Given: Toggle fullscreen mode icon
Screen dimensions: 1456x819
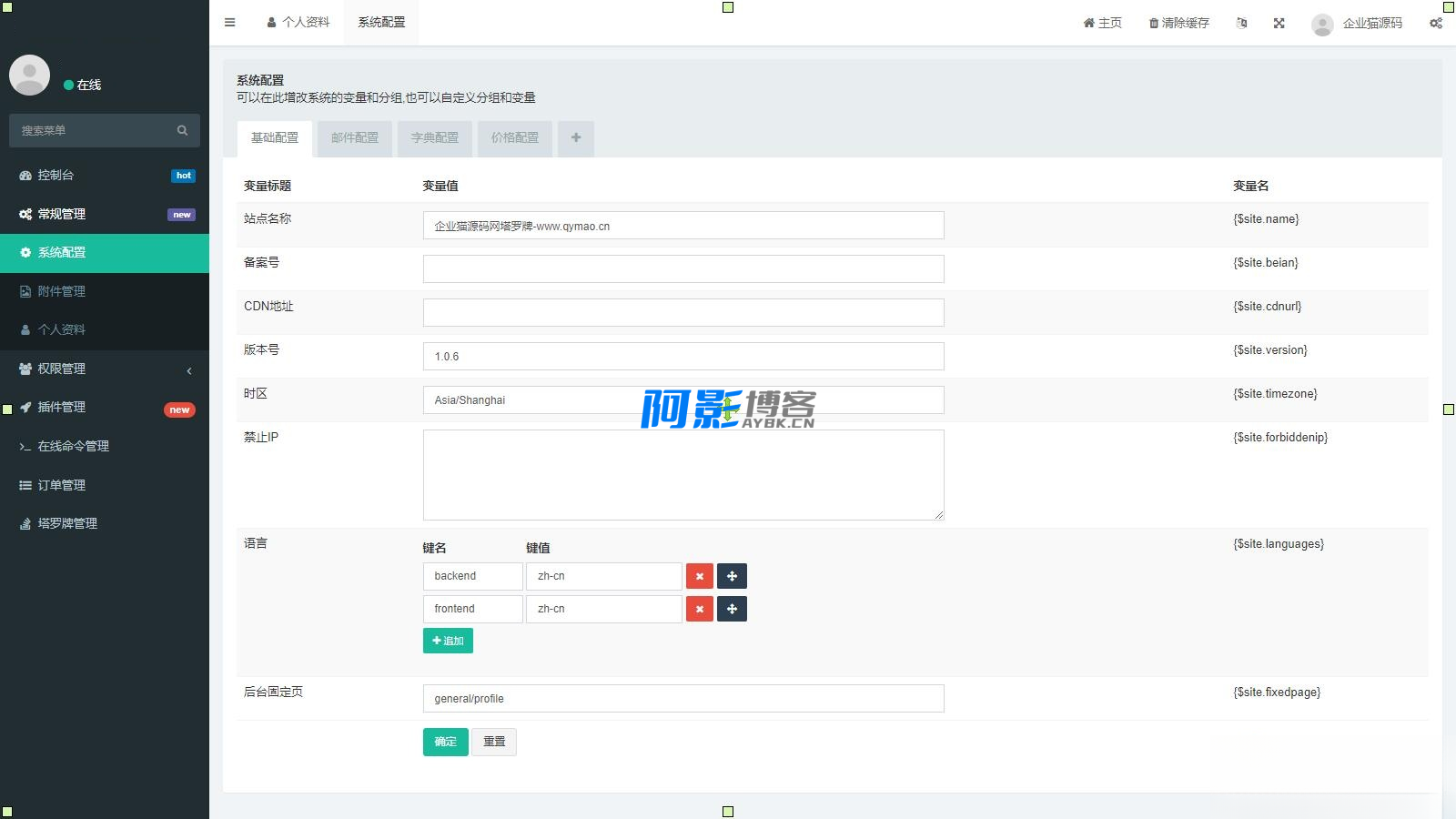Looking at the screenshot, I should [1279, 23].
